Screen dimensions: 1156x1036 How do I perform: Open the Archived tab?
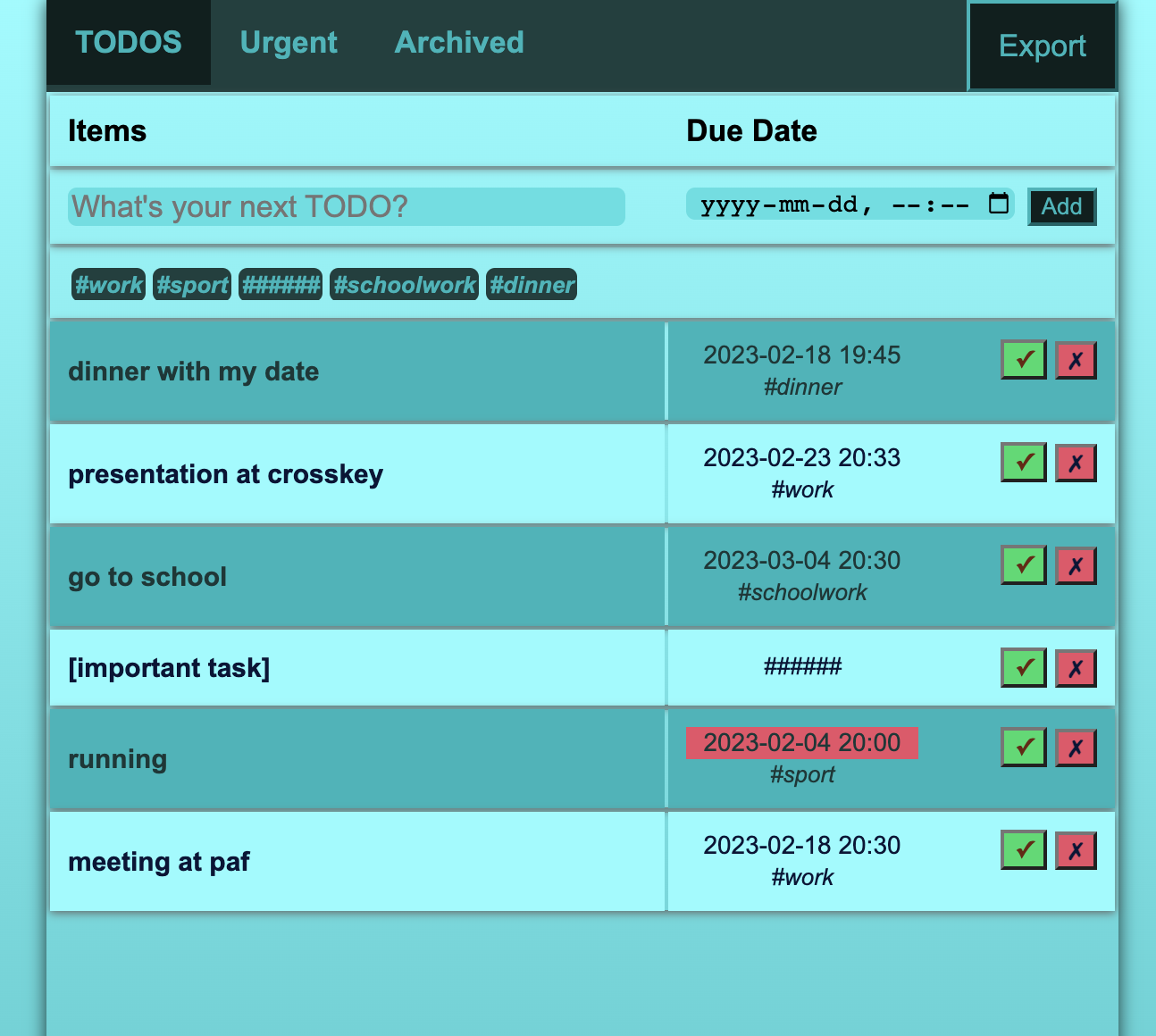pos(459,42)
